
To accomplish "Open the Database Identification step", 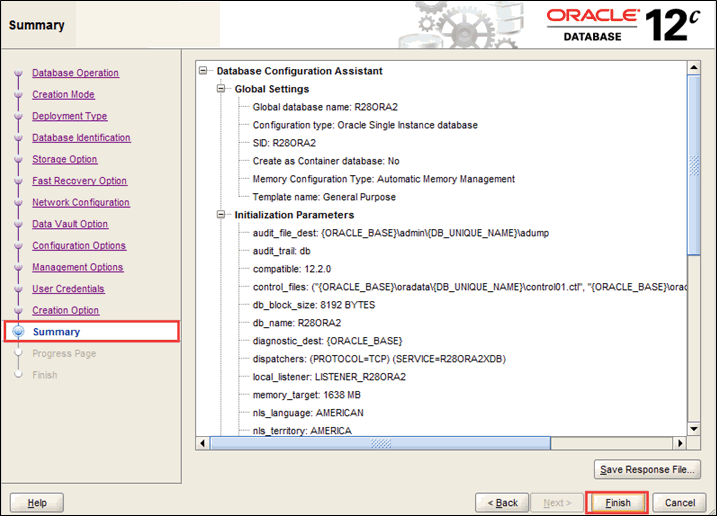I will (x=81, y=138).
